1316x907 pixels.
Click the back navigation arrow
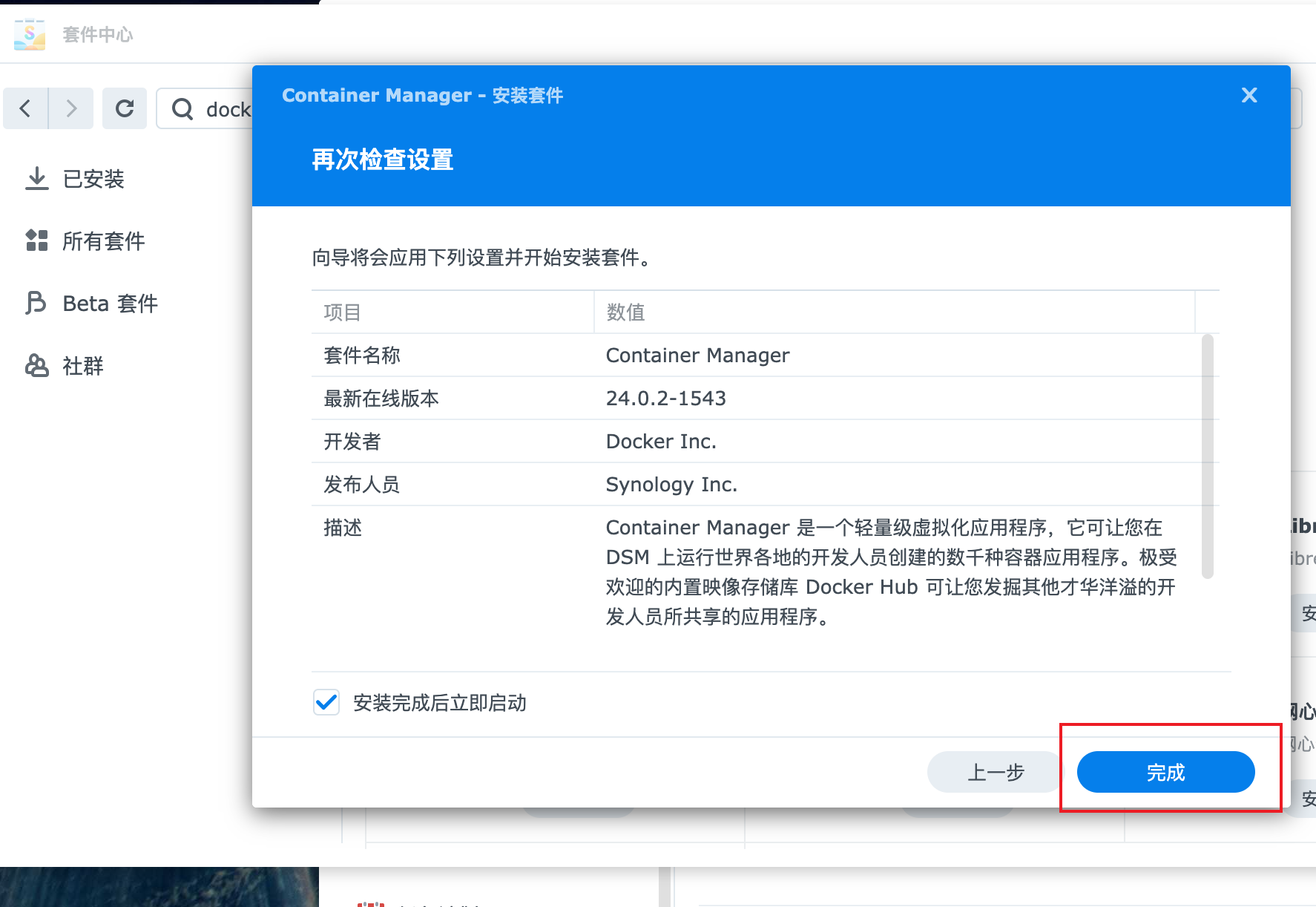coord(25,108)
